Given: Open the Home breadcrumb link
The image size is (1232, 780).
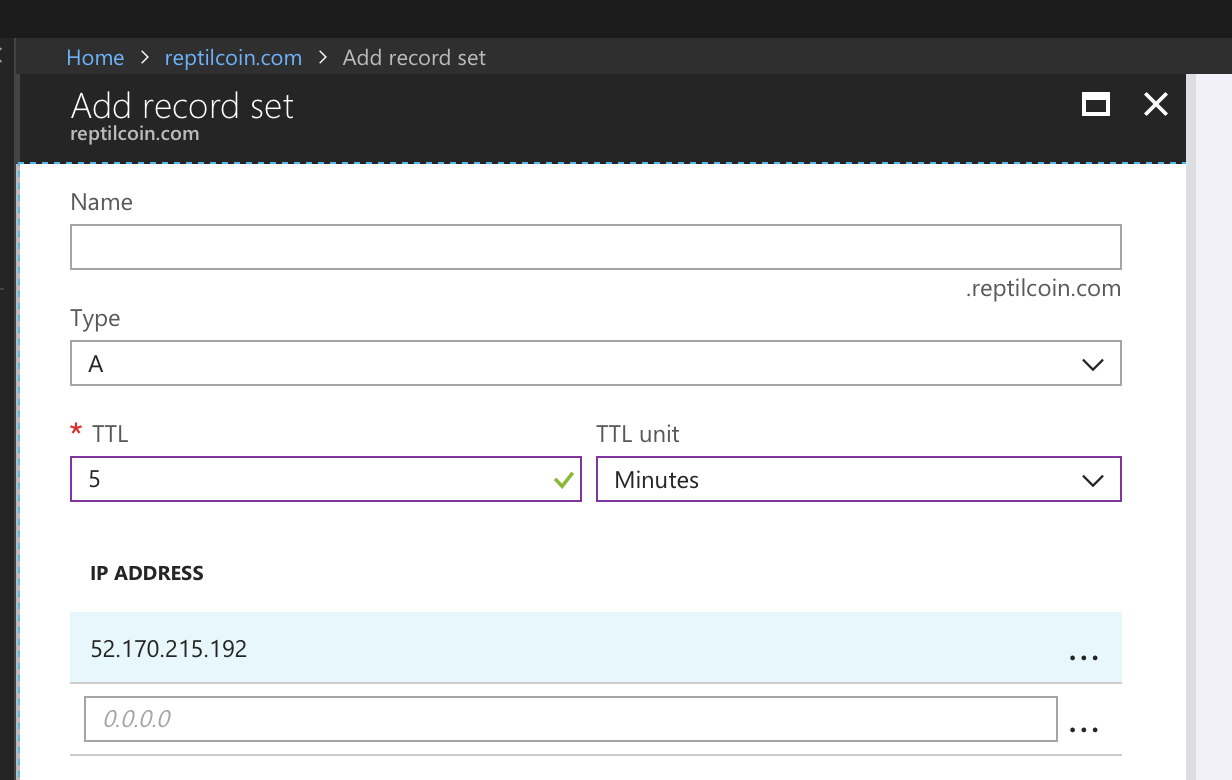Looking at the screenshot, I should coord(95,58).
